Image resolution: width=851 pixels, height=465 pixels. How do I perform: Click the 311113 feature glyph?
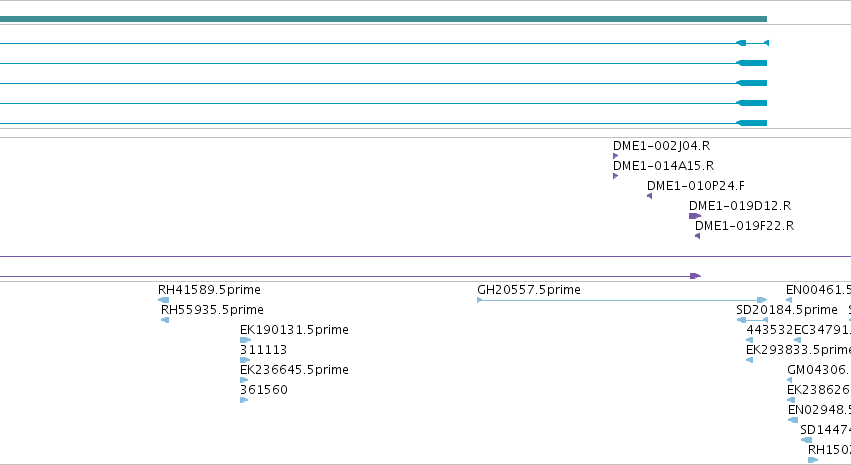[245, 360]
